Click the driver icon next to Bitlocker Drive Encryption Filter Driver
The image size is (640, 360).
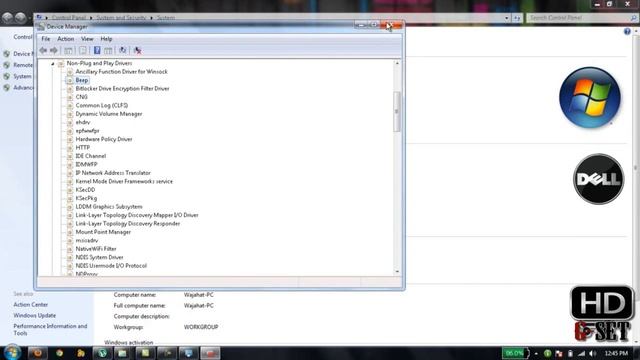(70, 89)
